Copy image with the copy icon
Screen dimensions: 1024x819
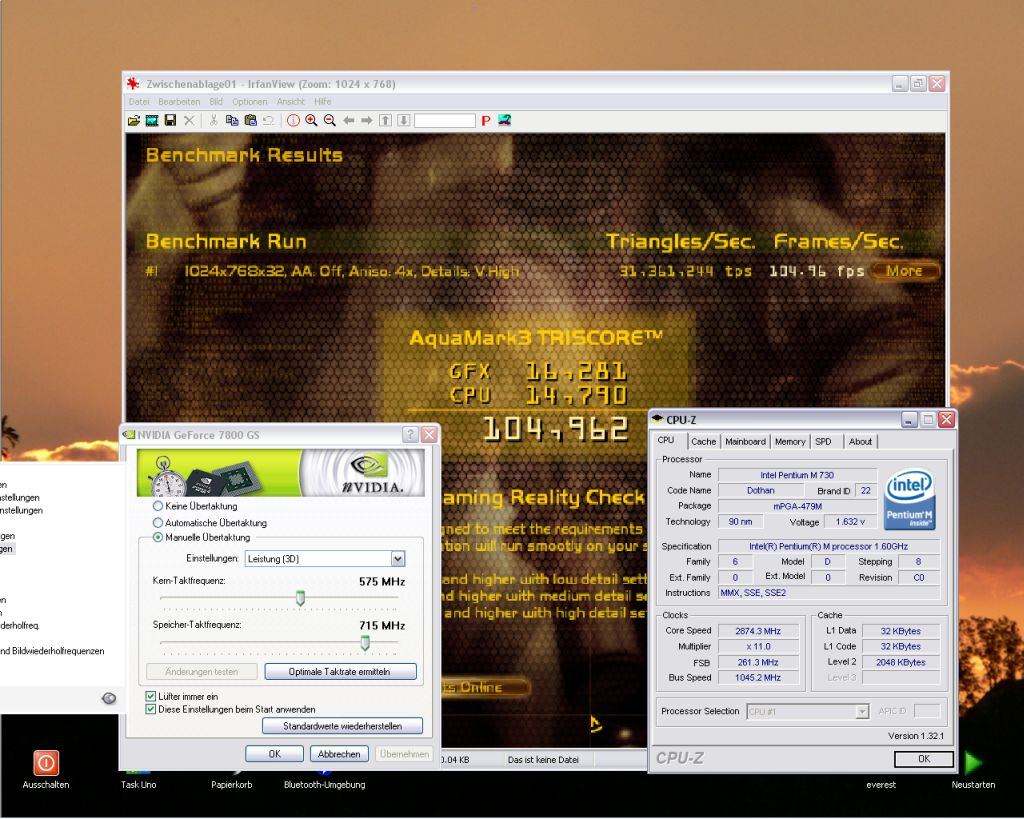[x=232, y=121]
